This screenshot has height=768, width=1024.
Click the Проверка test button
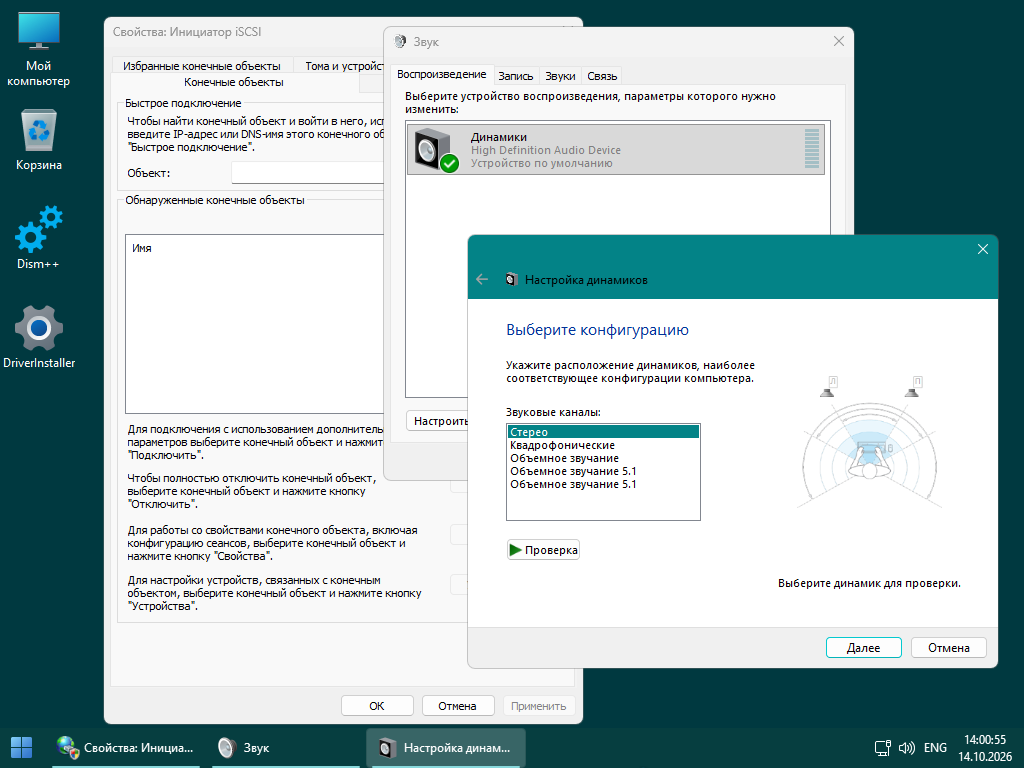coord(543,550)
